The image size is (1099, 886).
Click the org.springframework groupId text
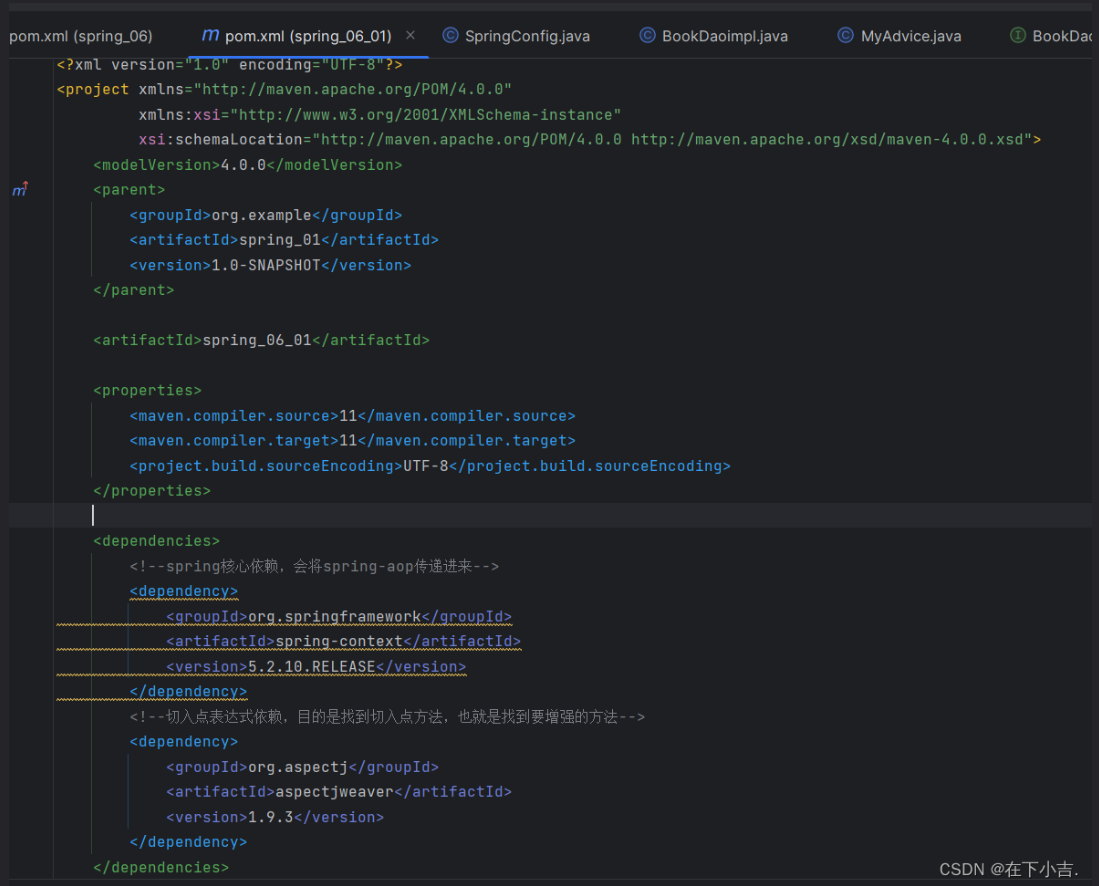coord(334,616)
